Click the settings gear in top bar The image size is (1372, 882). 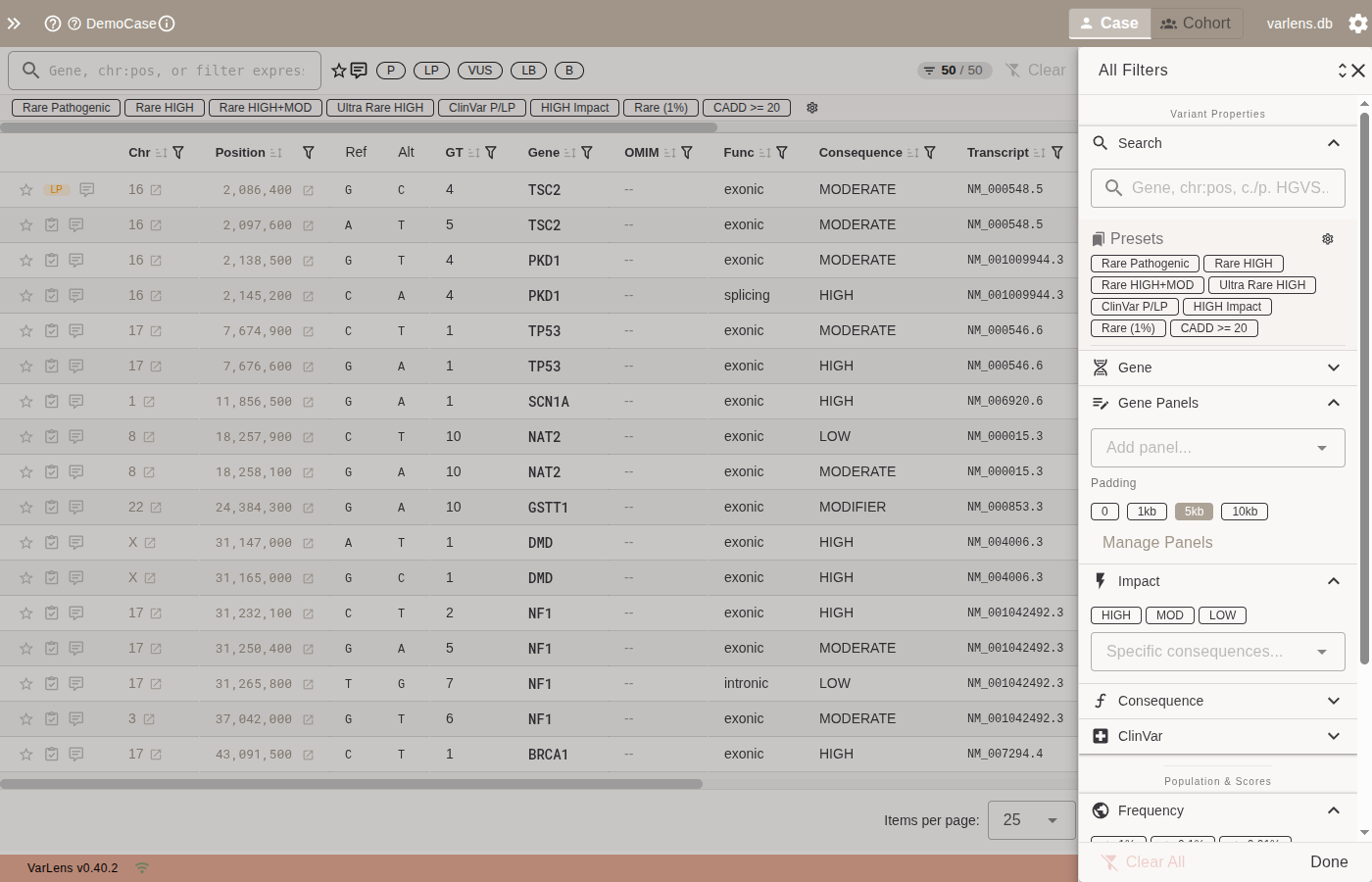[x=1357, y=24]
